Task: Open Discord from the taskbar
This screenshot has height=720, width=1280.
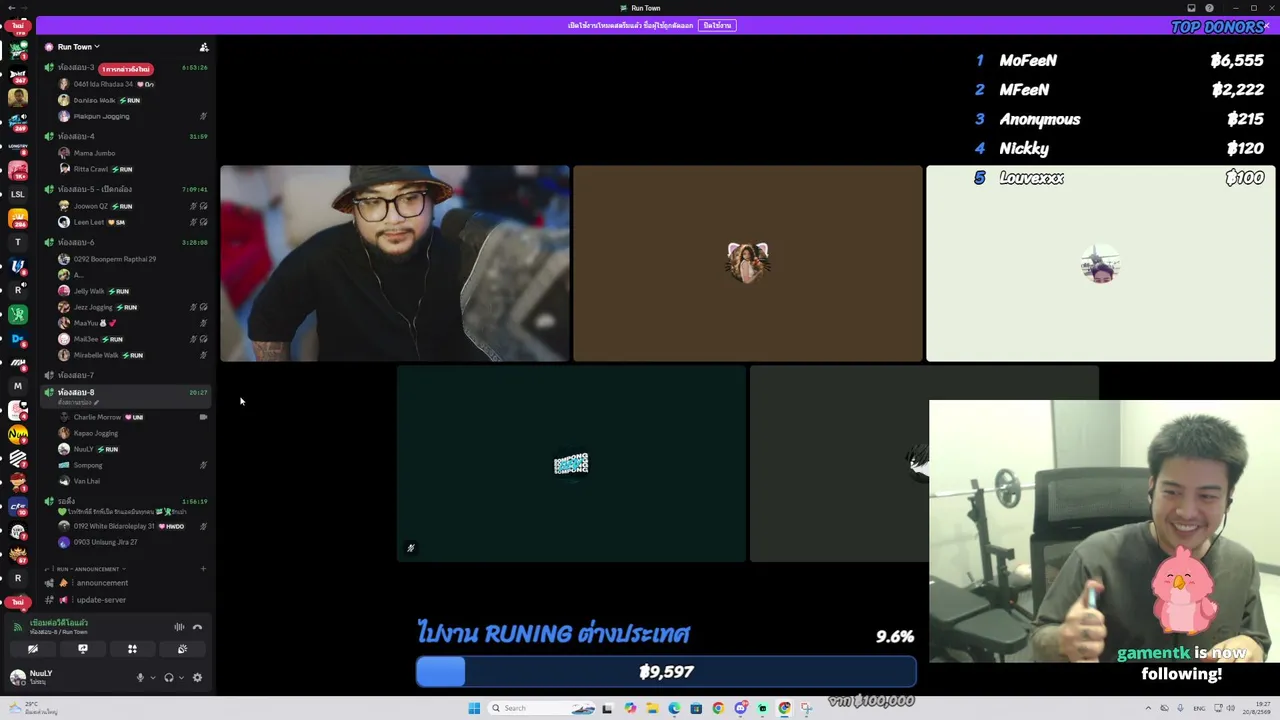Action: 740,708
